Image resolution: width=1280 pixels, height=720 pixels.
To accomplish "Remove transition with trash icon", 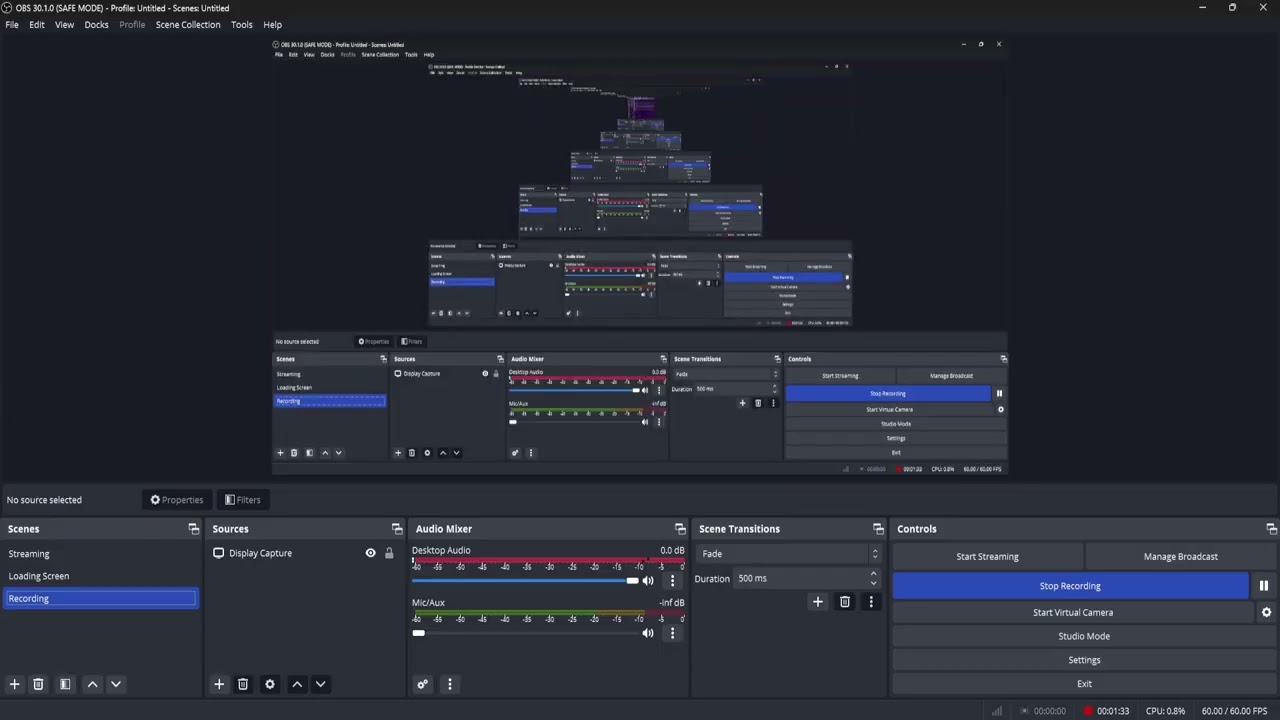I will [x=845, y=601].
